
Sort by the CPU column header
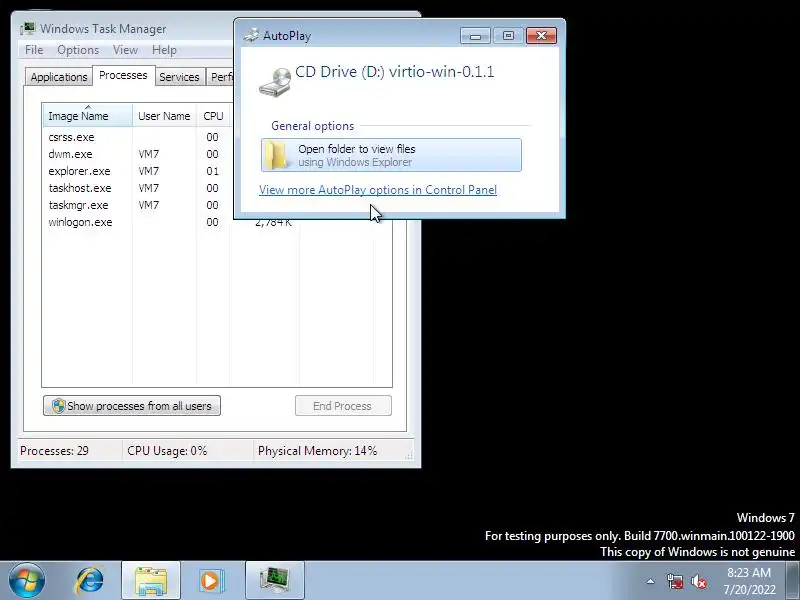tap(213, 116)
